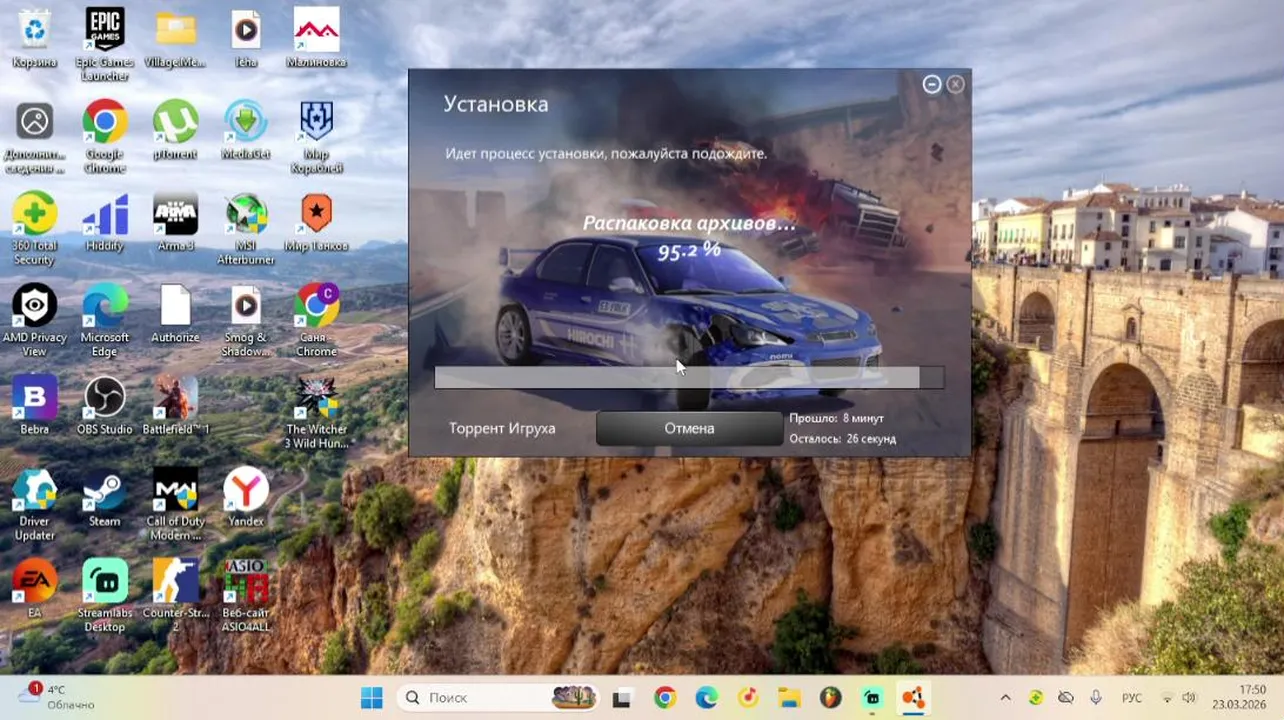The height and width of the screenshot is (720, 1284).
Task: Launch the Bebra desktop shortcut
Action: pos(34,406)
